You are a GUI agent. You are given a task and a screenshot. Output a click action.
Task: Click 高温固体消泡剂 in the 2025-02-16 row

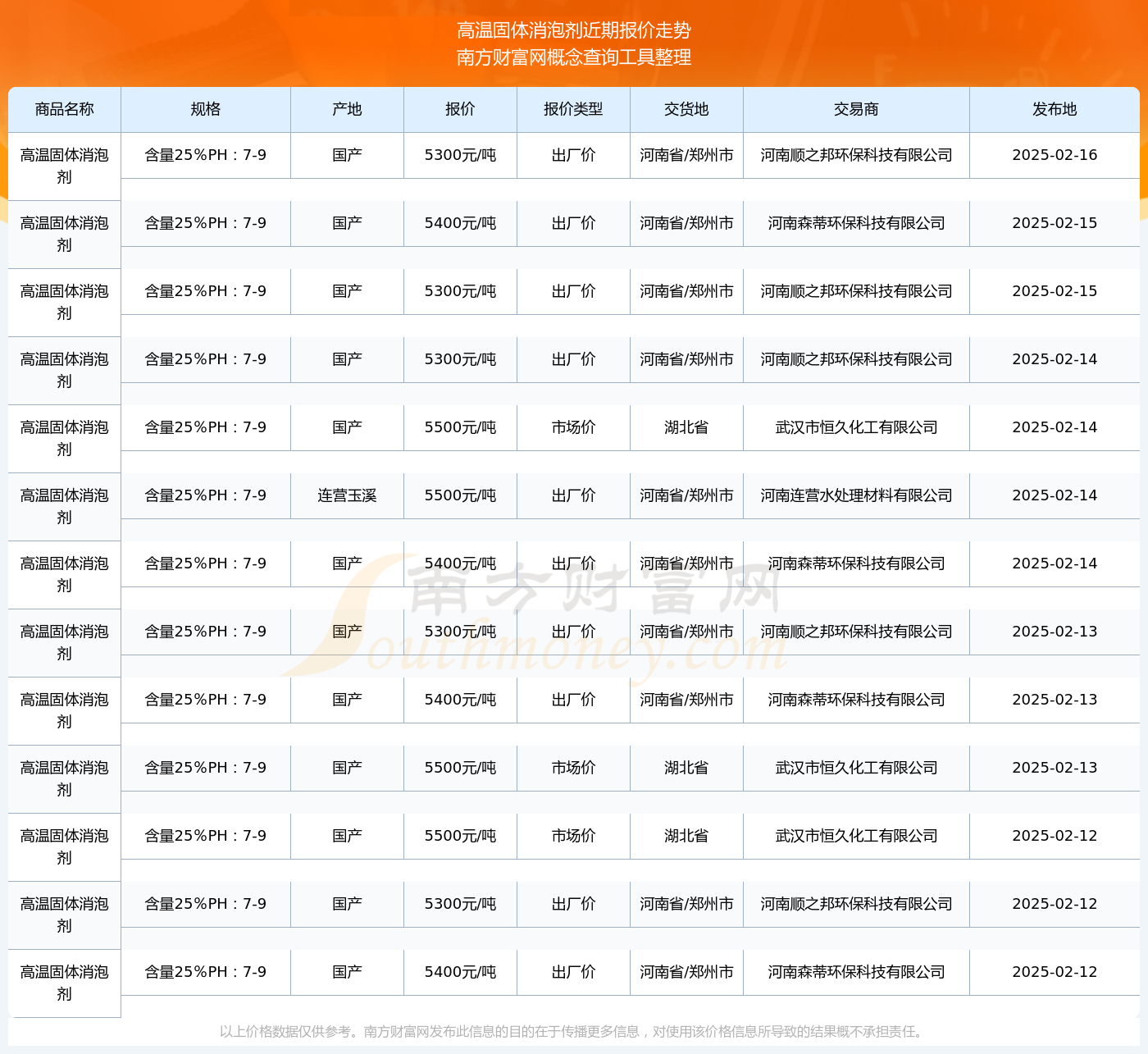coord(65,166)
